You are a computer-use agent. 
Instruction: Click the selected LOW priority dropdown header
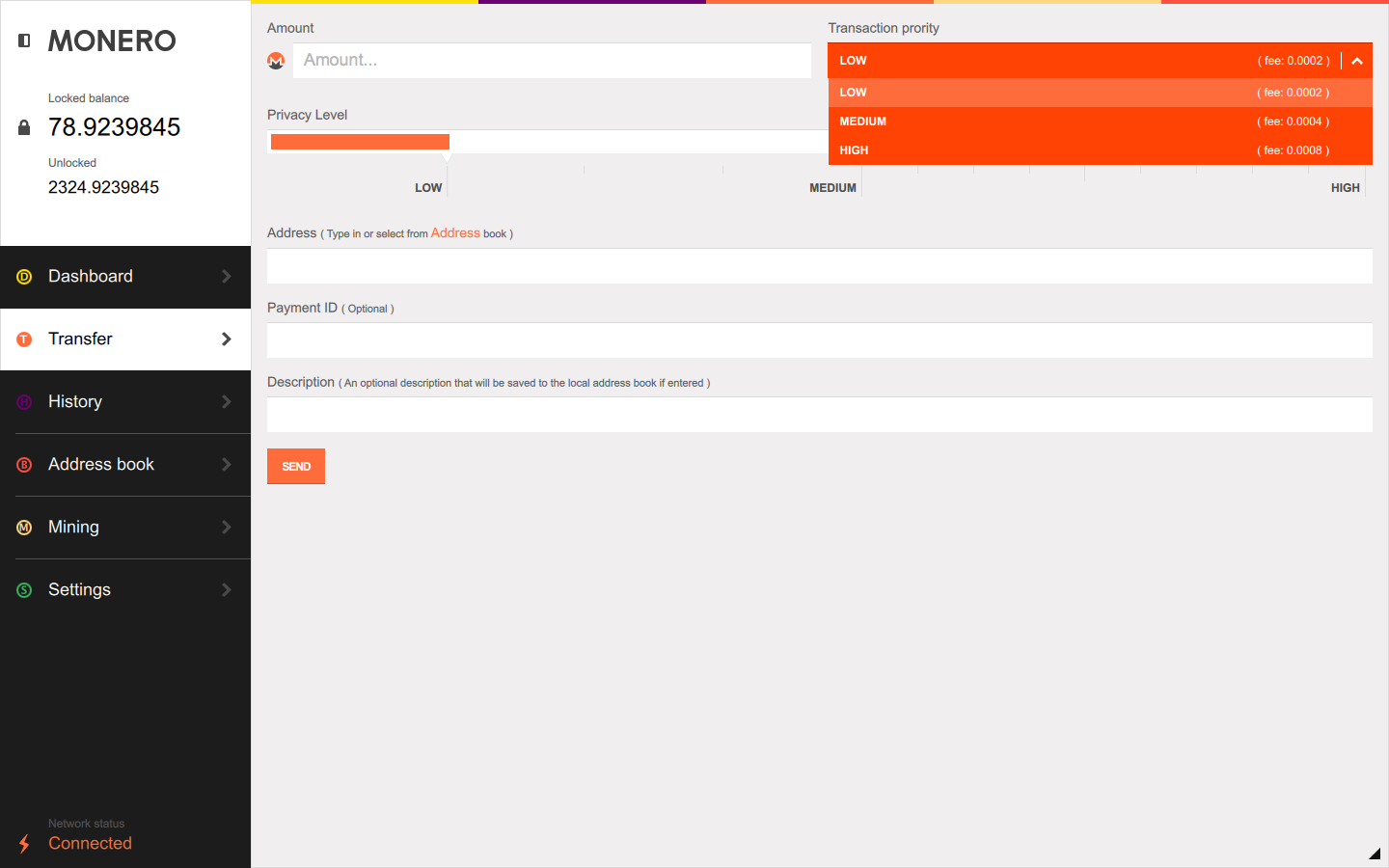point(1100,61)
